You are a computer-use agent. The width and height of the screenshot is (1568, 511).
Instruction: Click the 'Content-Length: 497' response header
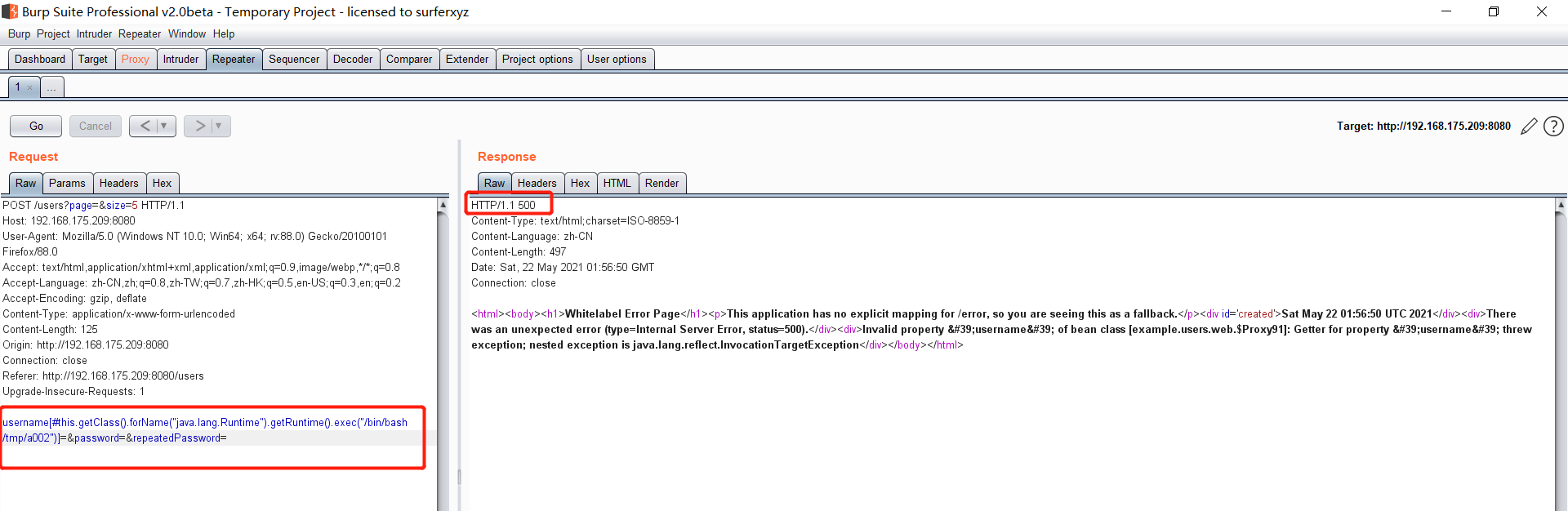(518, 251)
